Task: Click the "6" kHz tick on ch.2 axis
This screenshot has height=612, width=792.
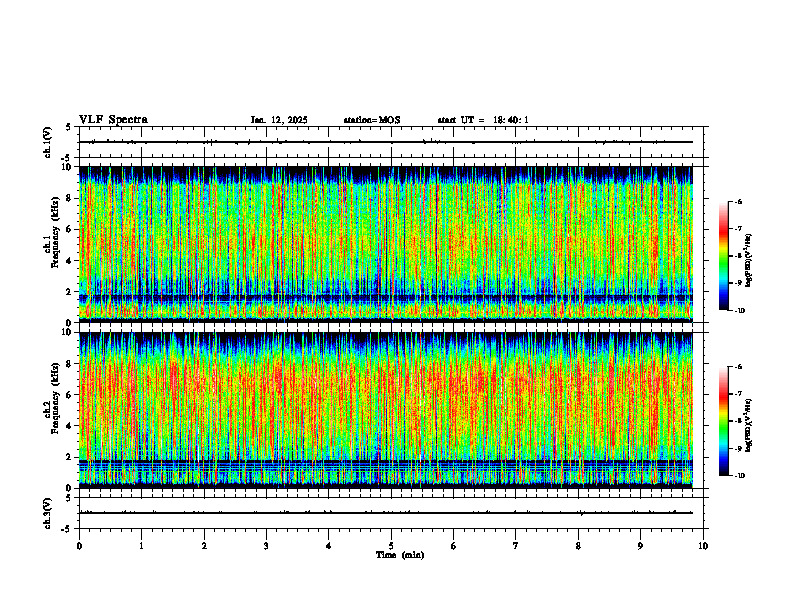Action: (69, 395)
